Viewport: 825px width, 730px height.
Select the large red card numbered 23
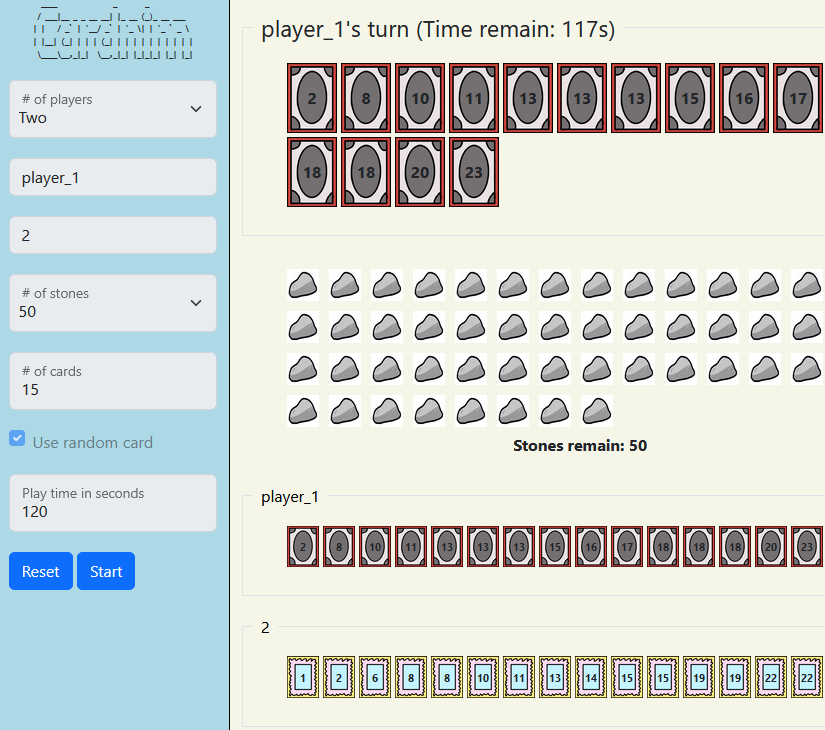tap(474, 172)
